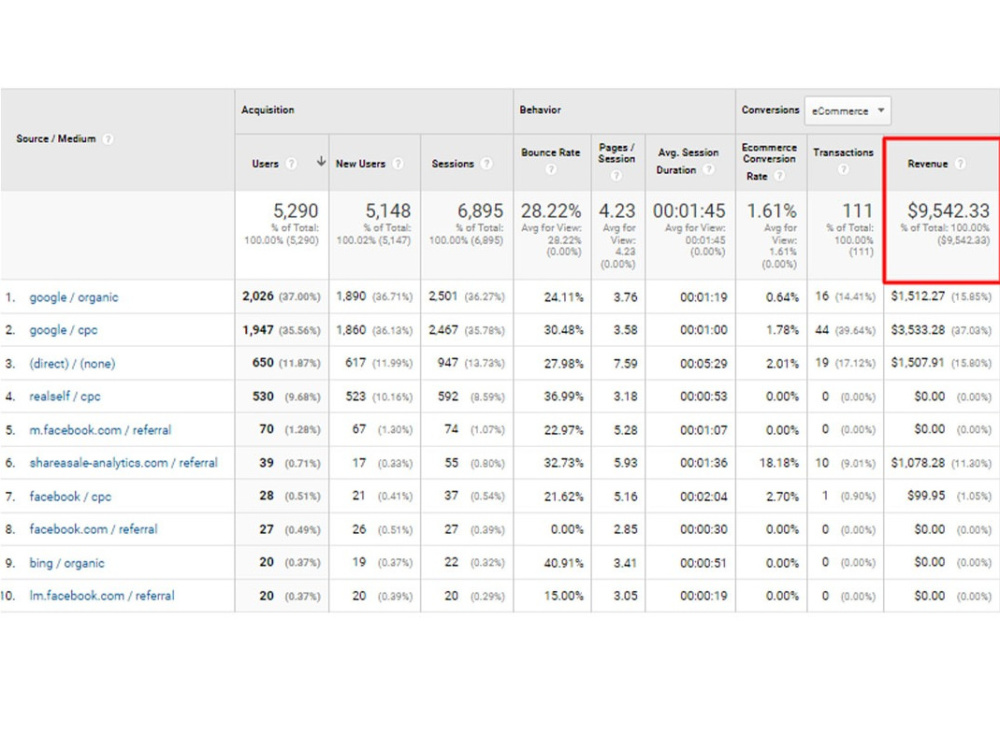Select average session duration 00:01:45
This screenshot has width=1000, height=750.
pos(689,210)
